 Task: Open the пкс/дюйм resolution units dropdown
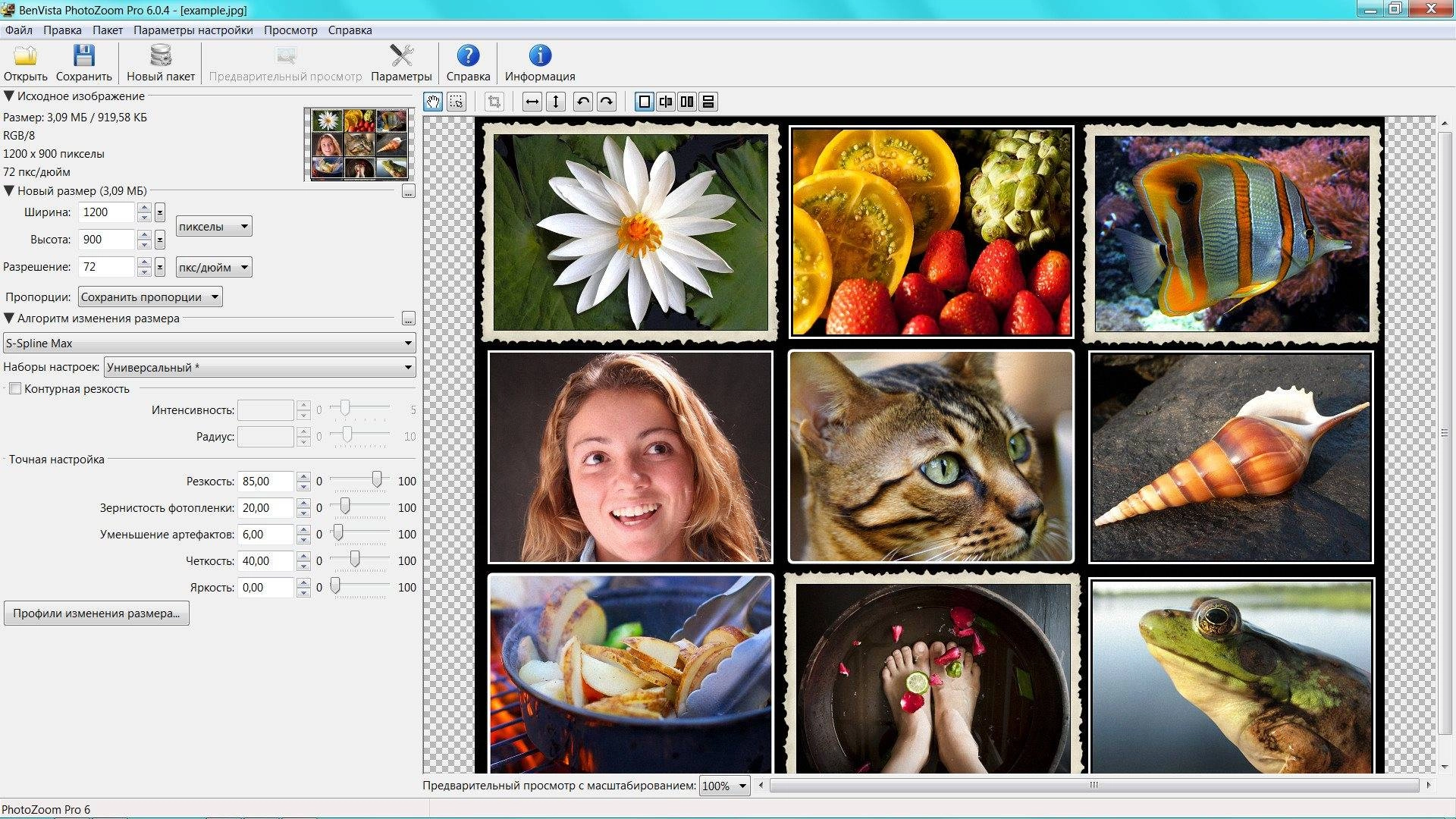(x=214, y=267)
